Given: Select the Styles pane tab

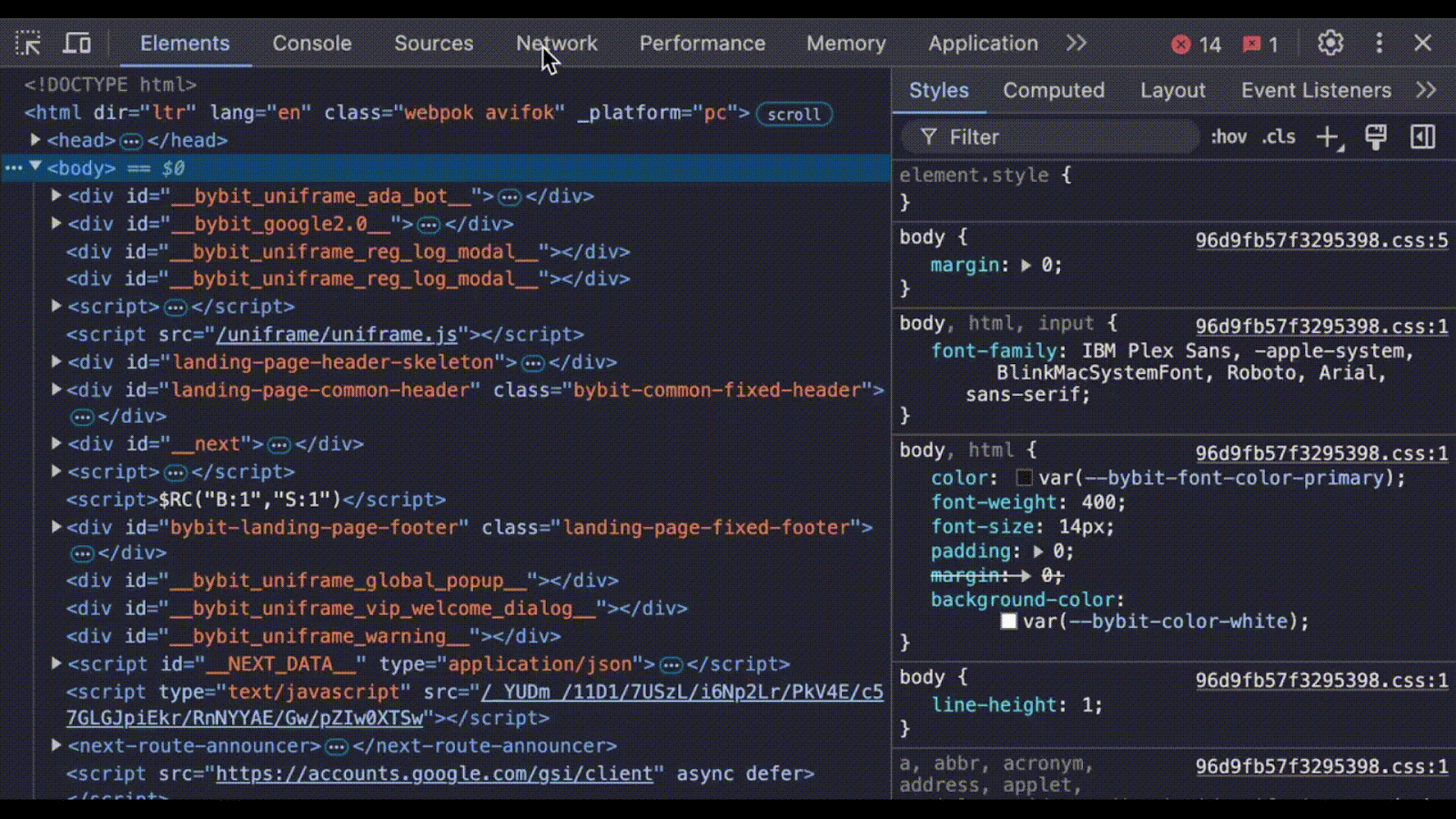Looking at the screenshot, I should tap(938, 90).
